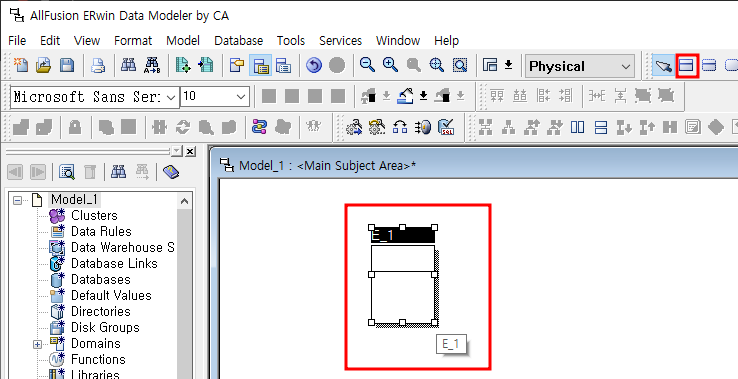Select Data Rules in the model explorer
The width and height of the screenshot is (738, 379).
pyautogui.click(x=101, y=232)
